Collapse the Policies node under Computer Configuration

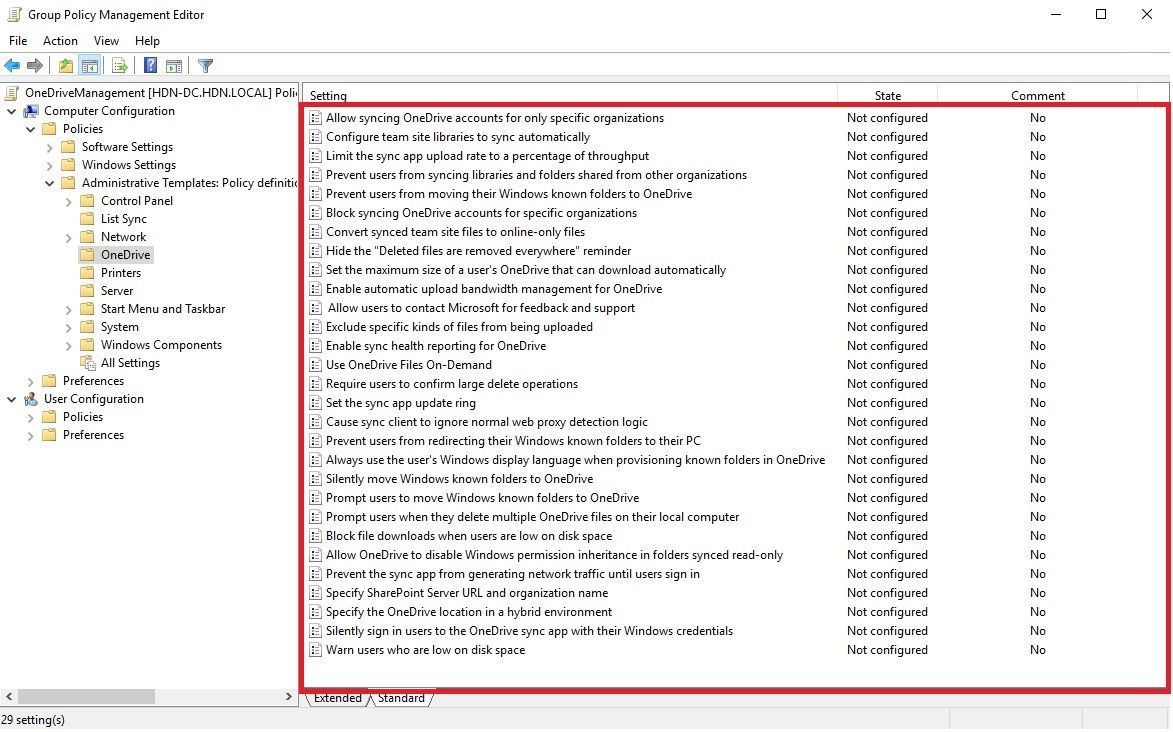click(31, 129)
